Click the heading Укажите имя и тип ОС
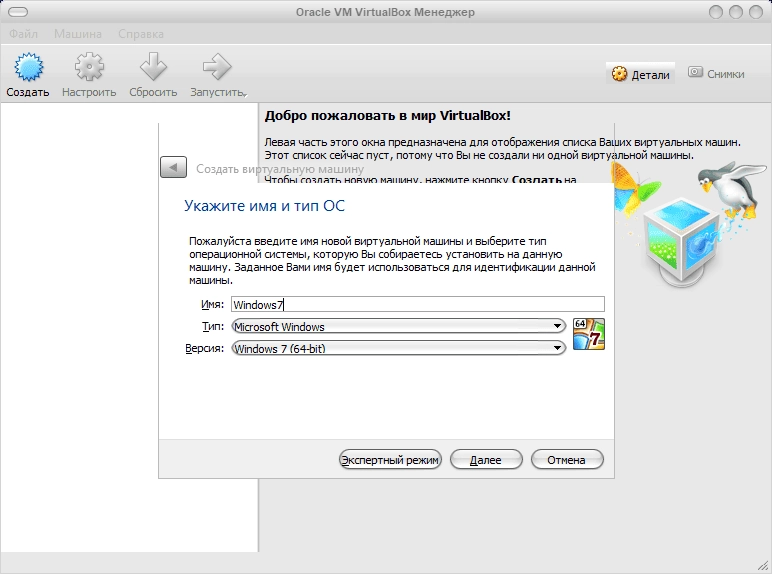Screen dimensions: 772x574 264,205
